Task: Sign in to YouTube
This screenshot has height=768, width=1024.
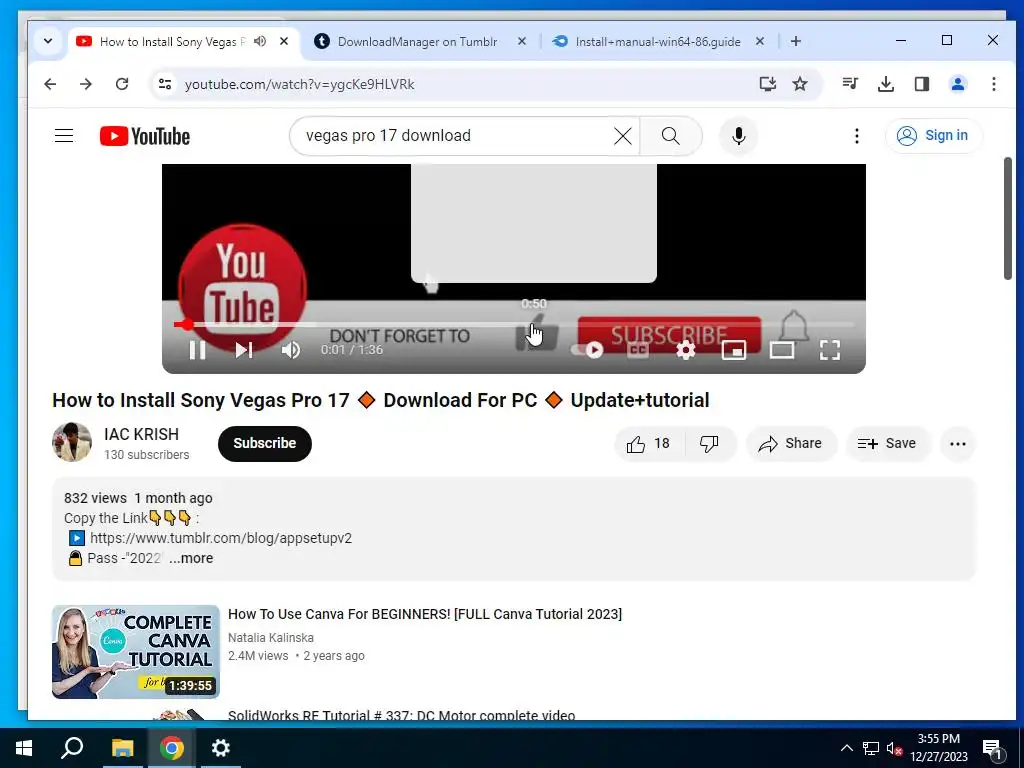Action: pos(933,136)
